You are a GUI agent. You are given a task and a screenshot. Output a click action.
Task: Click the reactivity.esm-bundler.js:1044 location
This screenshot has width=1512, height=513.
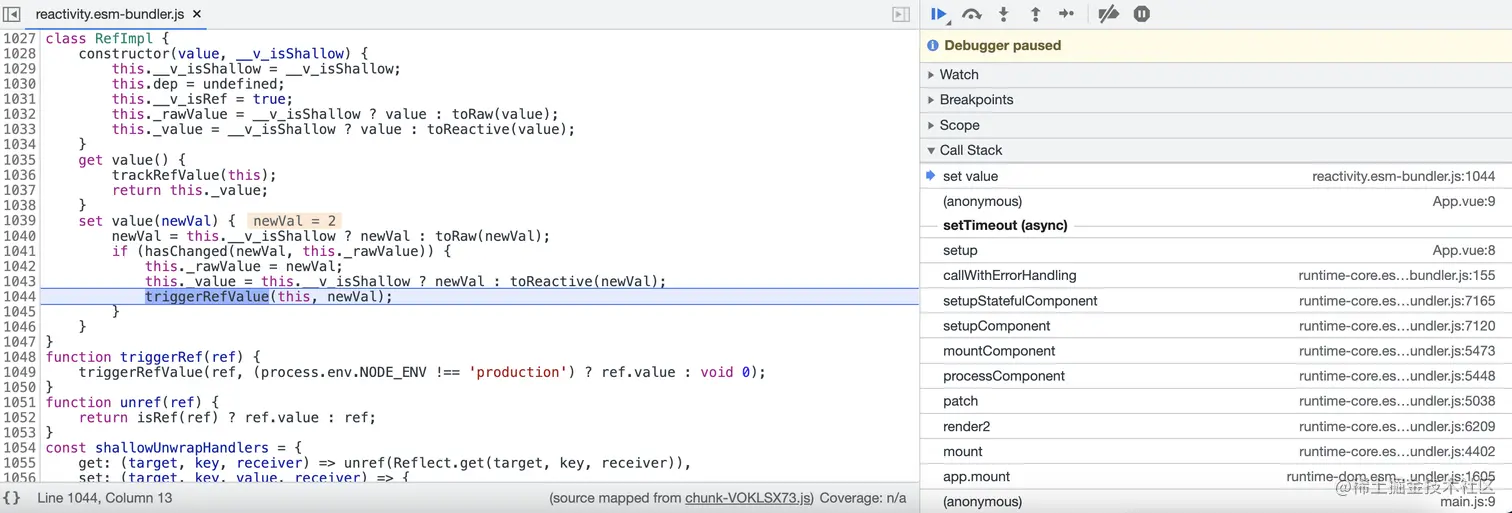pyautogui.click(x=1403, y=176)
